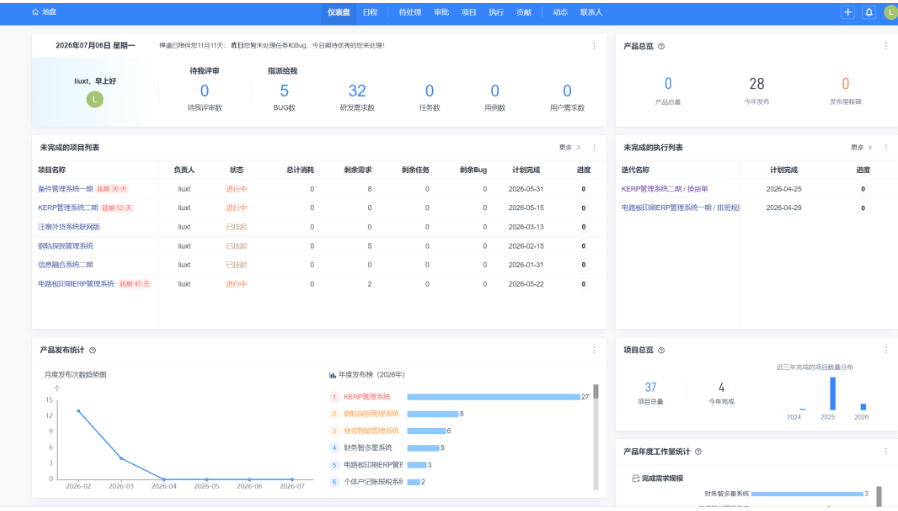The width and height of the screenshot is (898, 511).
Task: Click 更多 link in 未完成的执行列表
Action: pos(861,148)
